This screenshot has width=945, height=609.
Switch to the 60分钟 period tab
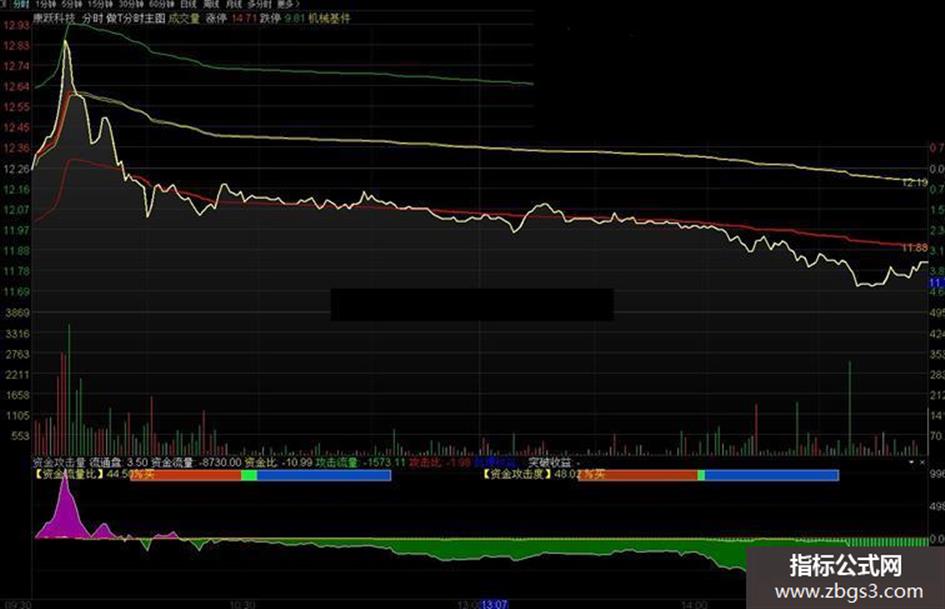point(162,4)
